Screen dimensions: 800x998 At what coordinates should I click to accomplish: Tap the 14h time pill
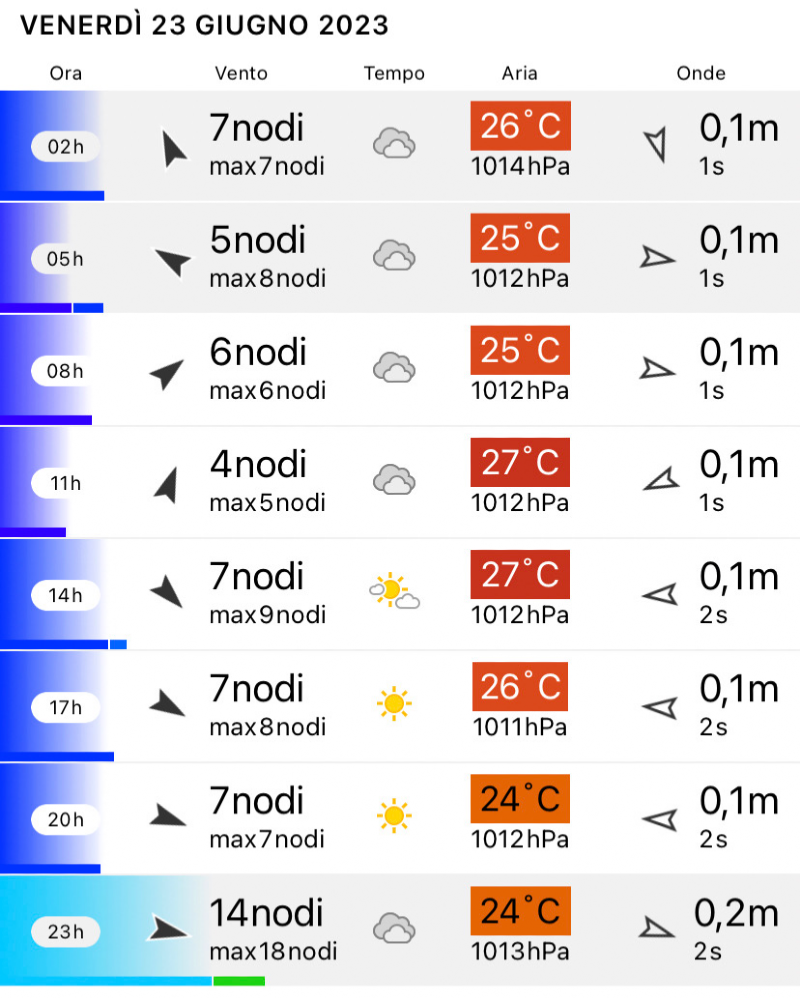[66, 596]
